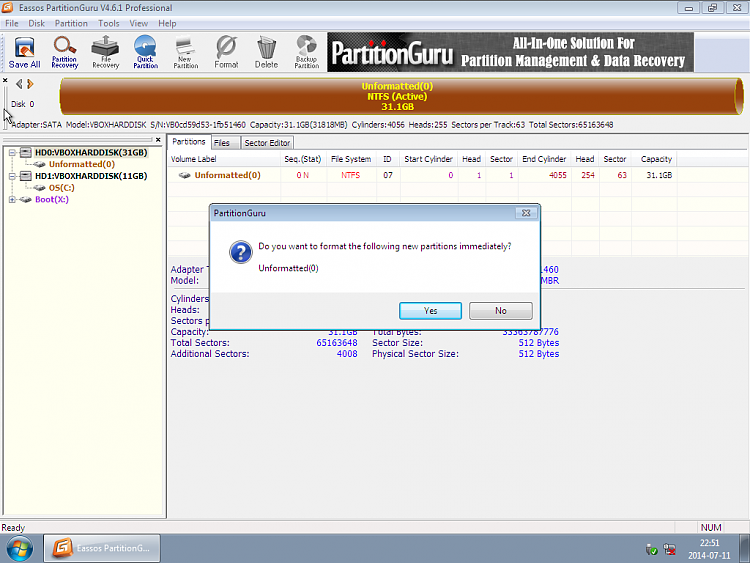Open Partition Recovery tool
Image resolution: width=750 pixels, height=563 pixels.
click(x=65, y=53)
